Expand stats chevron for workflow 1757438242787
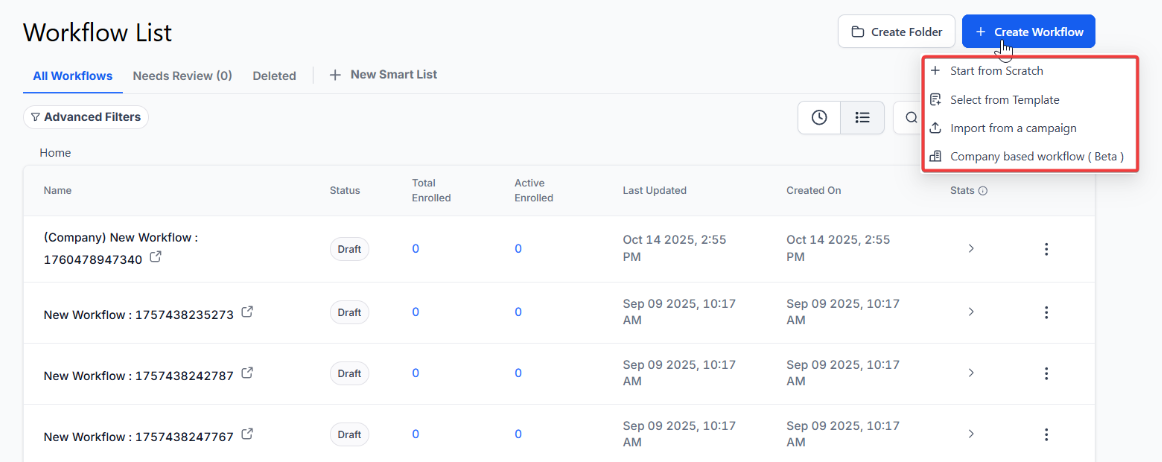The height and width of the screenshot is (462, 1162). [x=970, y=374]
